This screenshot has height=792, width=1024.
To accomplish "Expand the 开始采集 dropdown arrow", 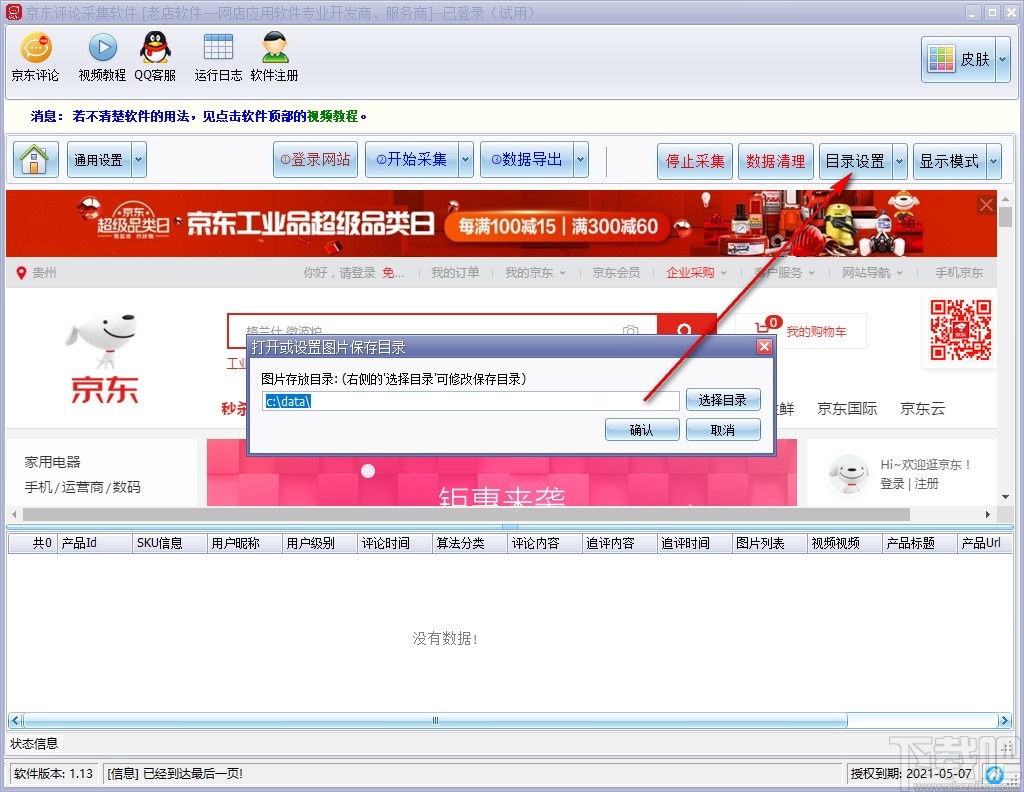I will [466, 160].
